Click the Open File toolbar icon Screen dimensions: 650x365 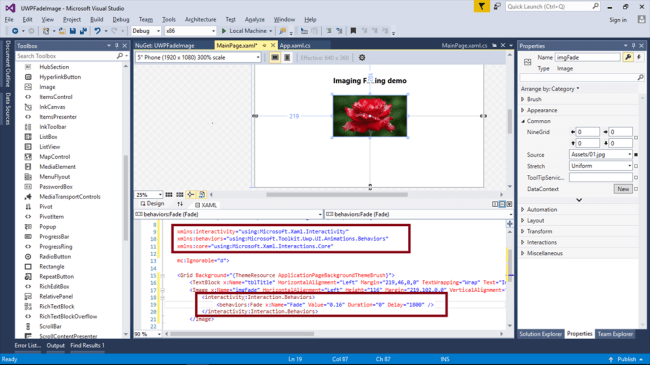[x=62, y=31]
